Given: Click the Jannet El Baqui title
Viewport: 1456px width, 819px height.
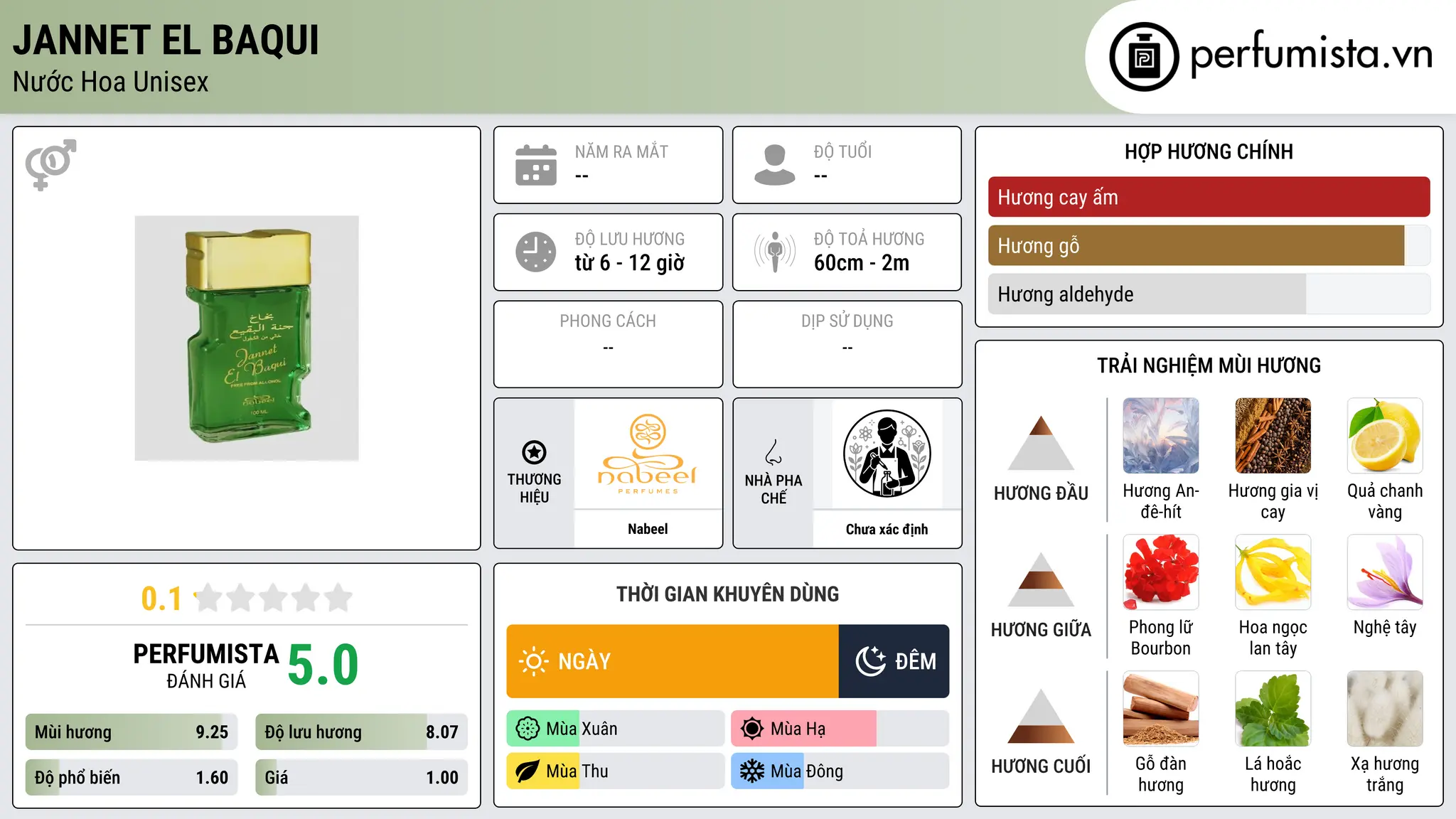Looking at the screenshot, I should (x=166, y=40).
